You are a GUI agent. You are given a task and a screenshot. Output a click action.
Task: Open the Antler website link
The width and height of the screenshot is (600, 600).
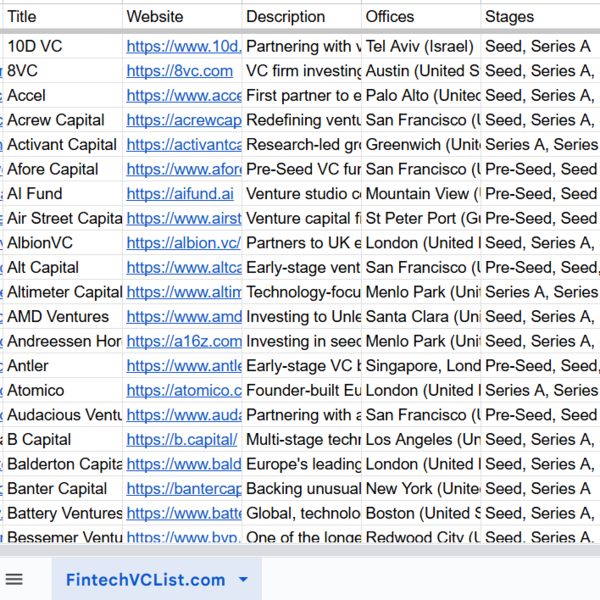(184, 366)
